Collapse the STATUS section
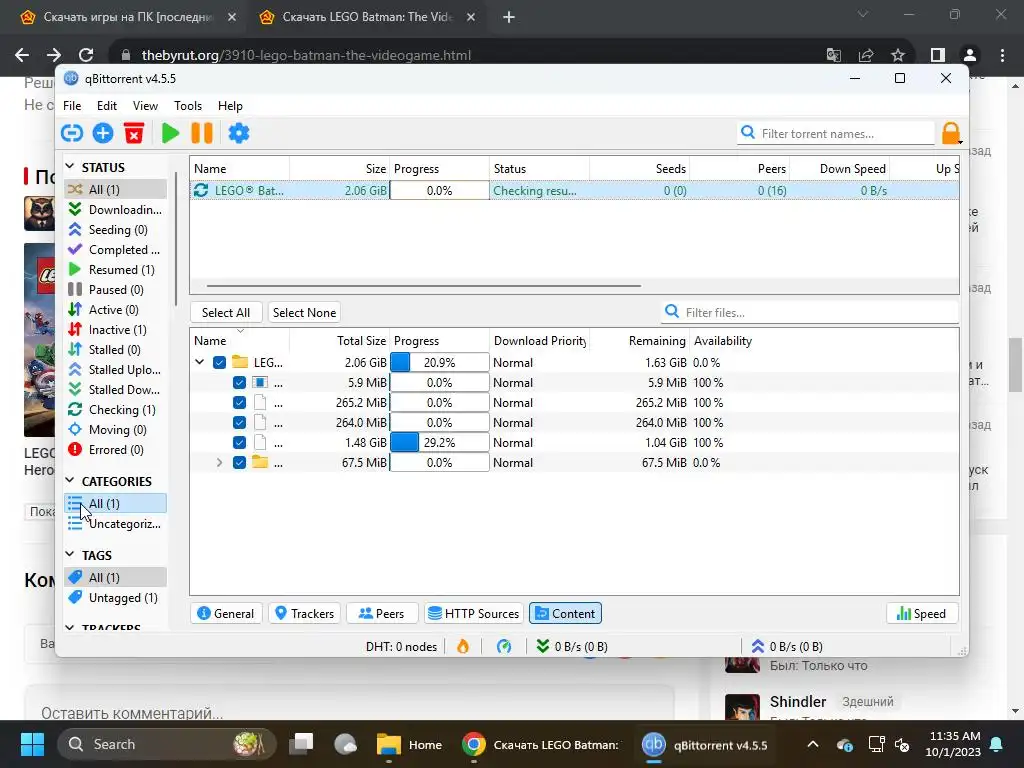Viewport: 1024px width, 768px height. pyautogui.click(x=70, y=167)
